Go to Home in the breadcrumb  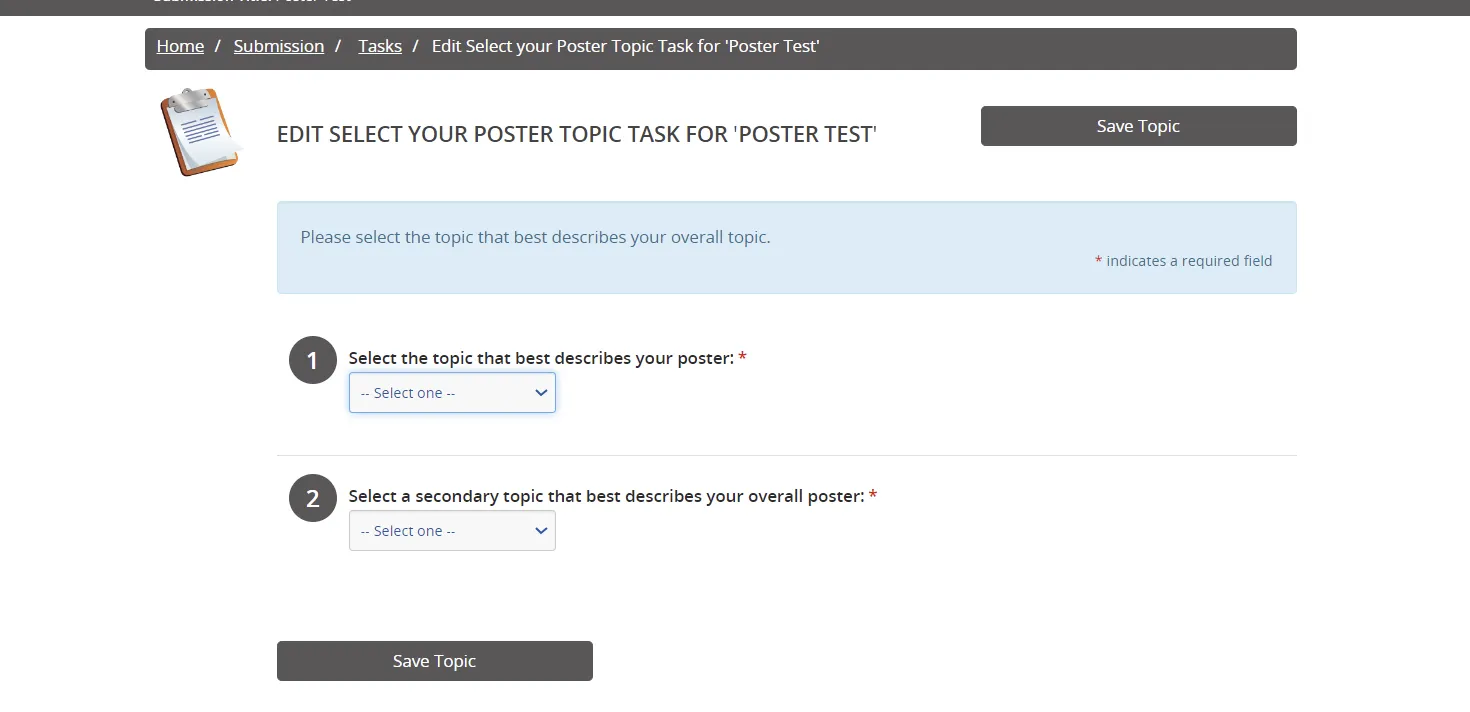pos(180,46)
